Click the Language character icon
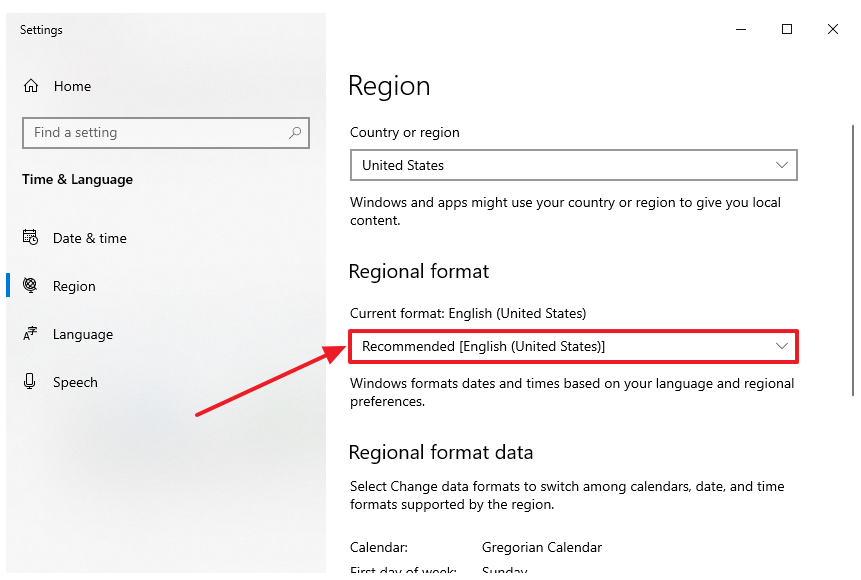This screenshot has width=861, height=580. click(30, 334)
